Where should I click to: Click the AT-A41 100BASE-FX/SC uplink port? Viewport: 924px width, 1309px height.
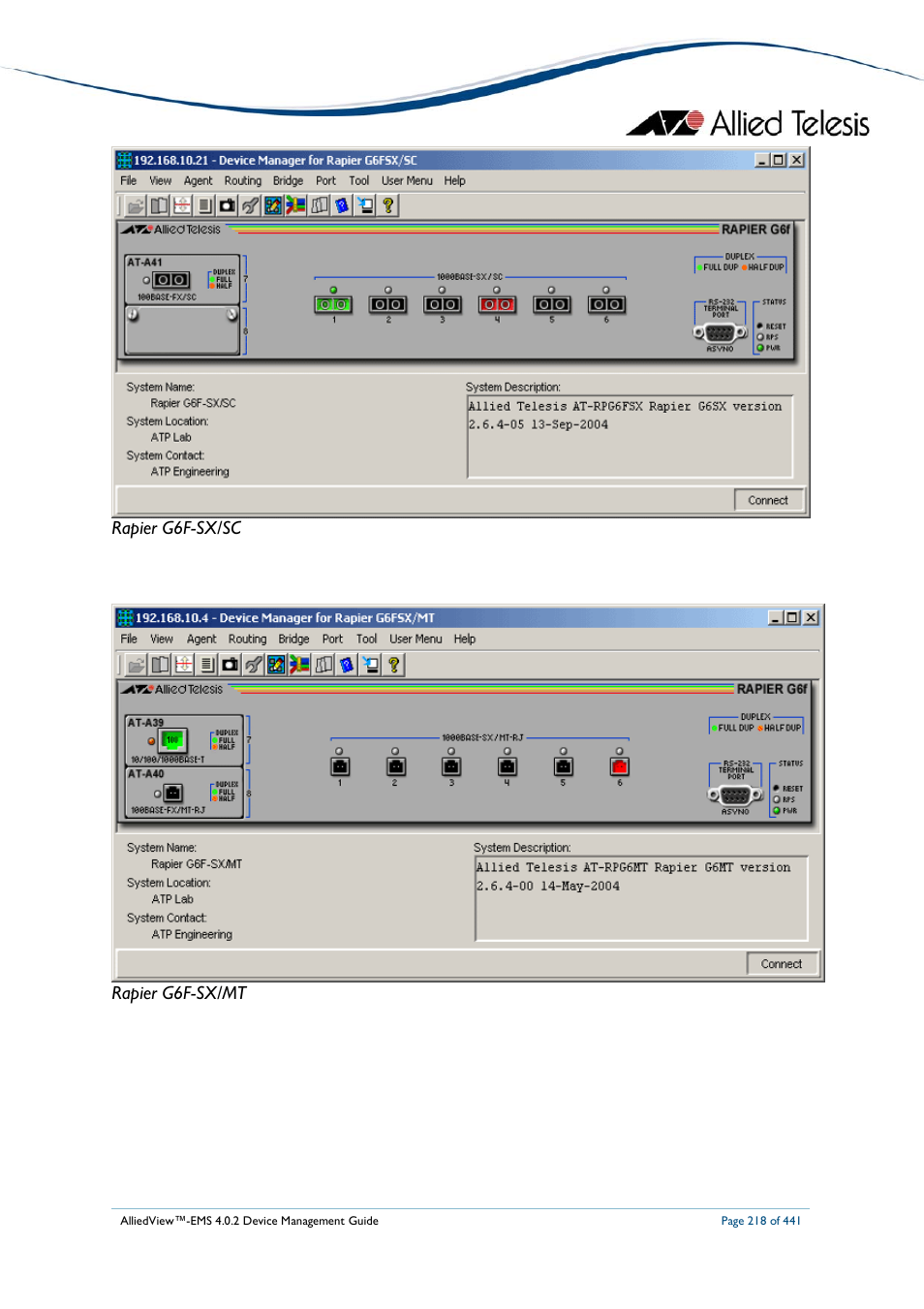tap(171, 280)
